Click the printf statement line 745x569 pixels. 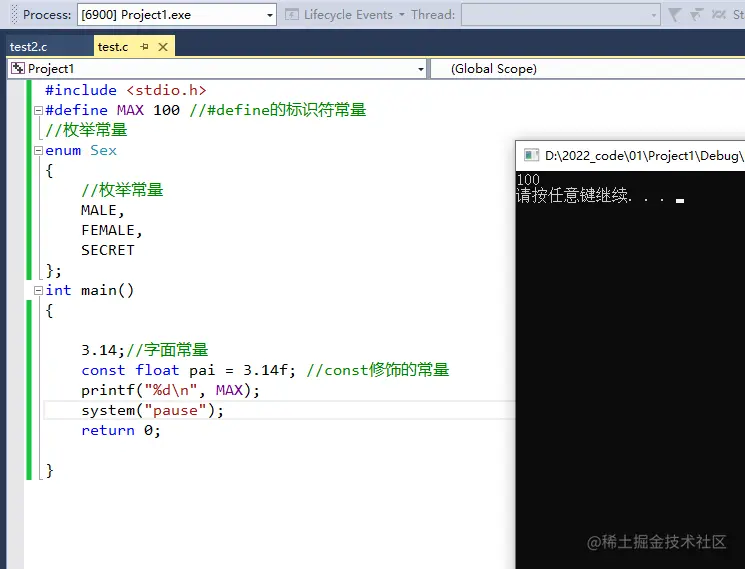pos(170,390)
